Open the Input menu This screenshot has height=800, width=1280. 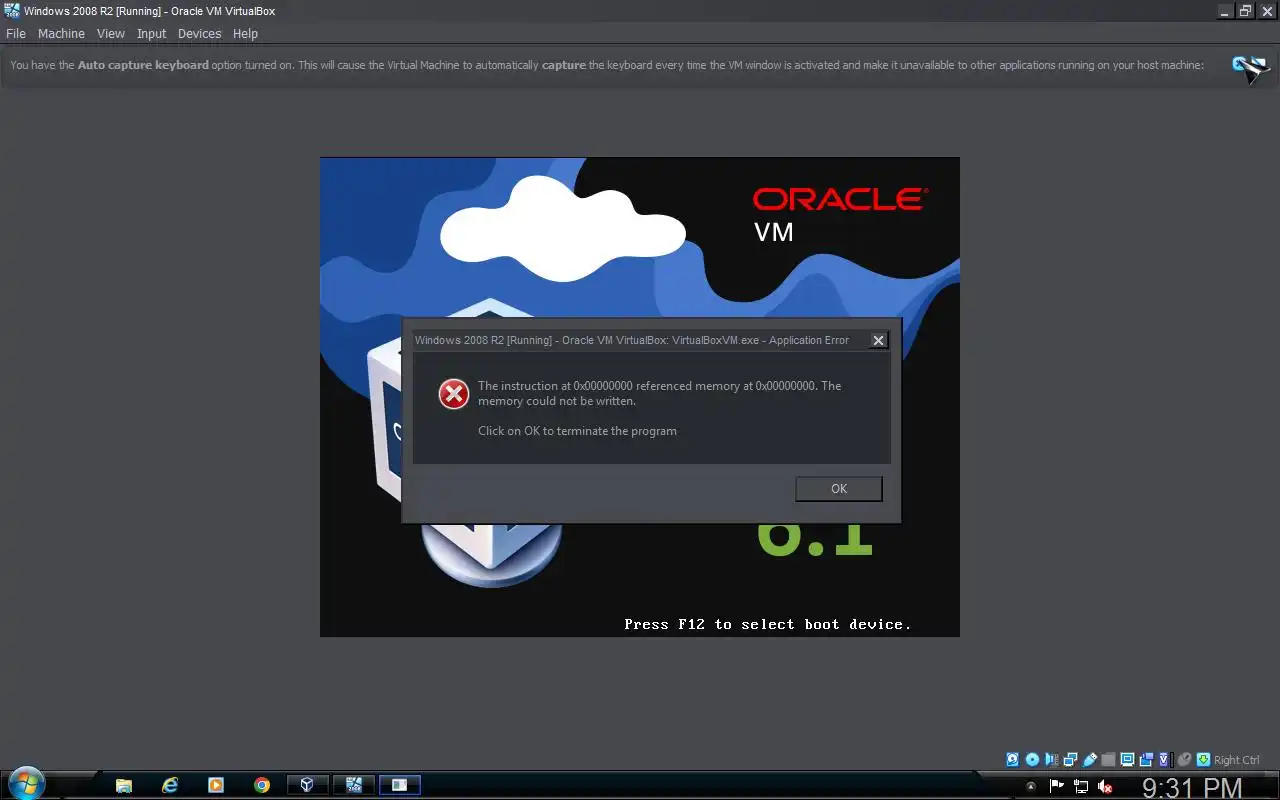[151, 33]
